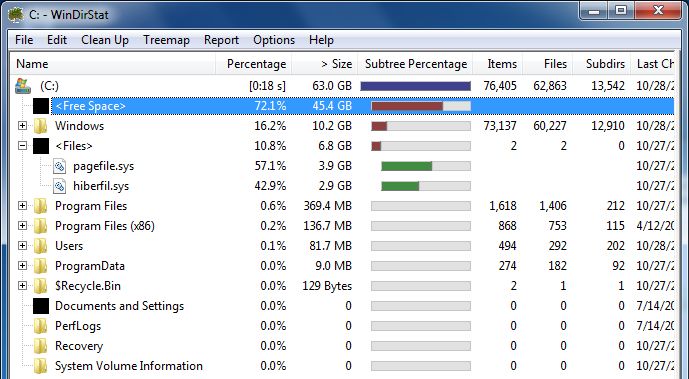Open the Help menu

click(x=321, y=40)
